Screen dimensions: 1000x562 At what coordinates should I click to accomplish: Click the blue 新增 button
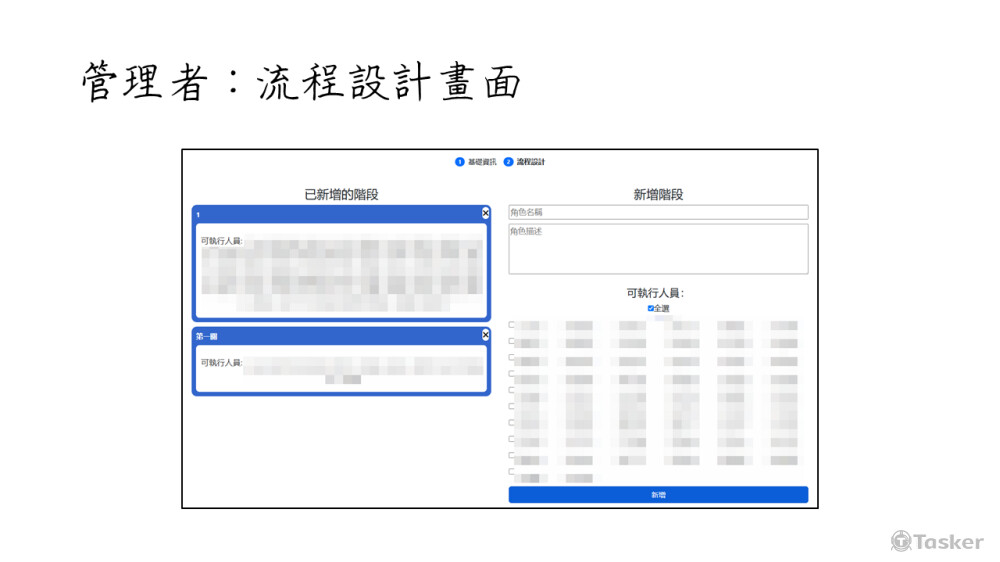(658, 494)
